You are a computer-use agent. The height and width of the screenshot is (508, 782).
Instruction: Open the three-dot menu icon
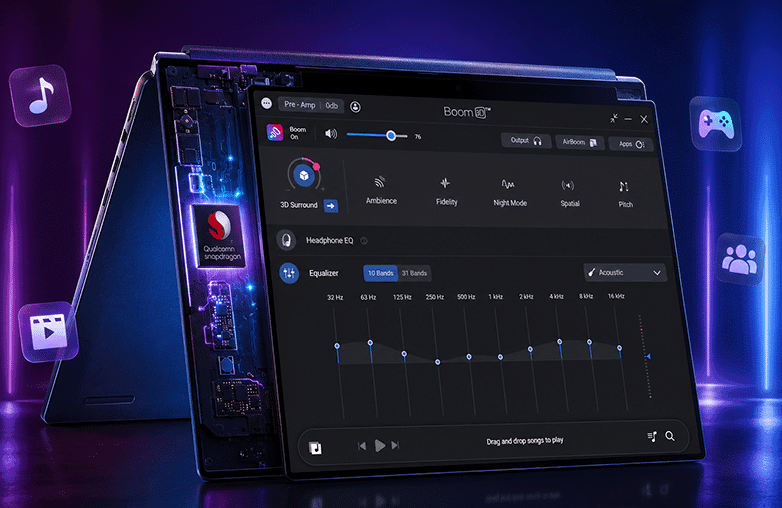tap(266, 104)
